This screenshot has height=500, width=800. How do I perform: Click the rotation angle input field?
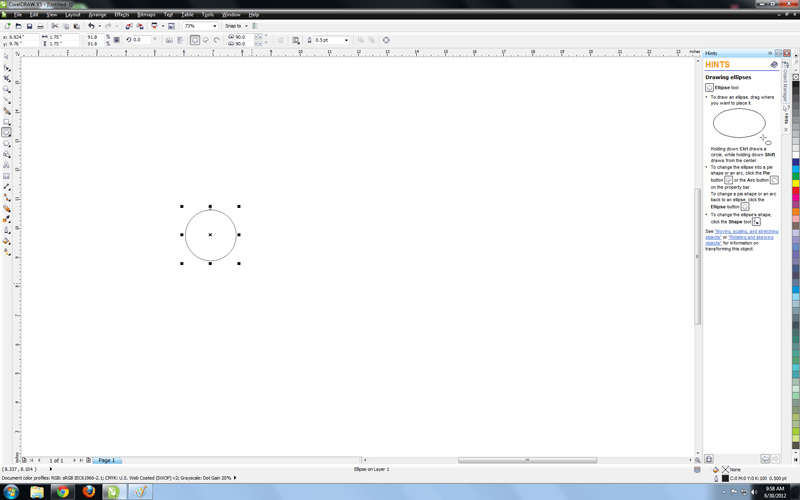pyautogui.click(x=141, y=40)
